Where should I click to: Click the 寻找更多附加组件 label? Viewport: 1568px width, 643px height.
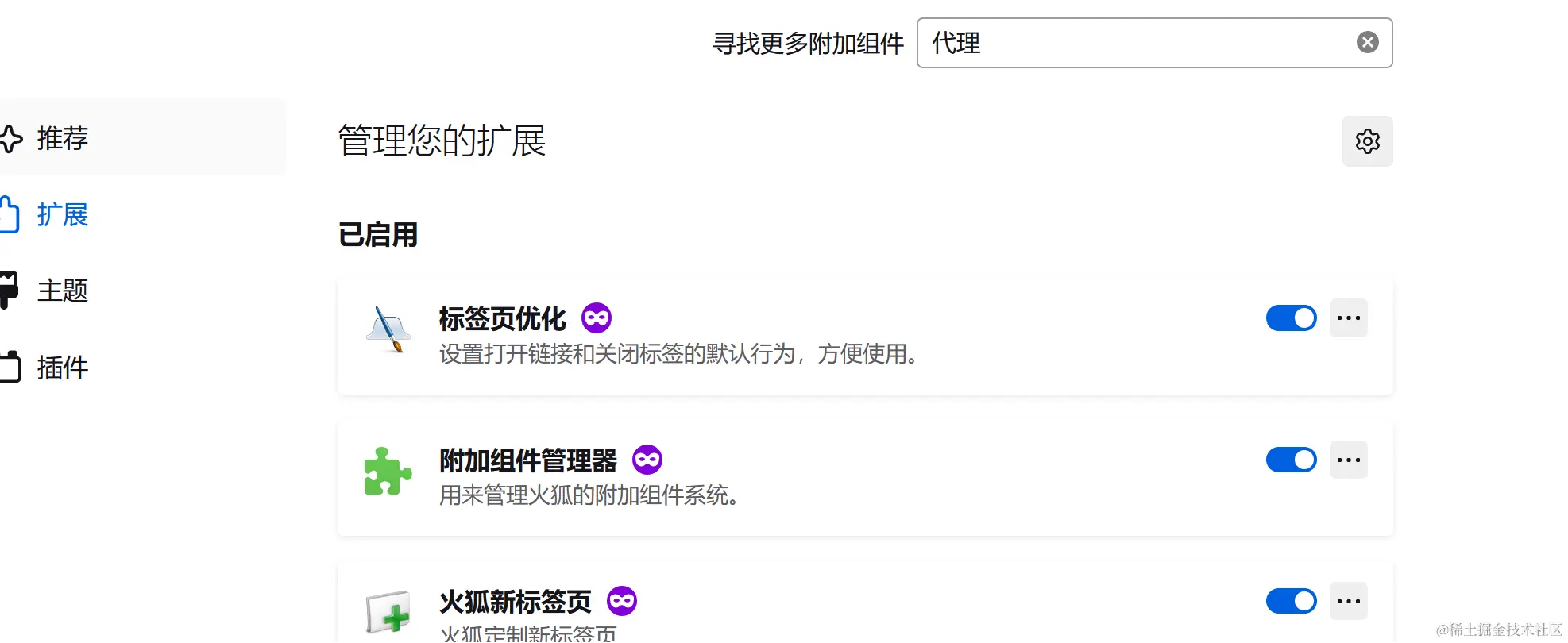[x=808, y=43]
